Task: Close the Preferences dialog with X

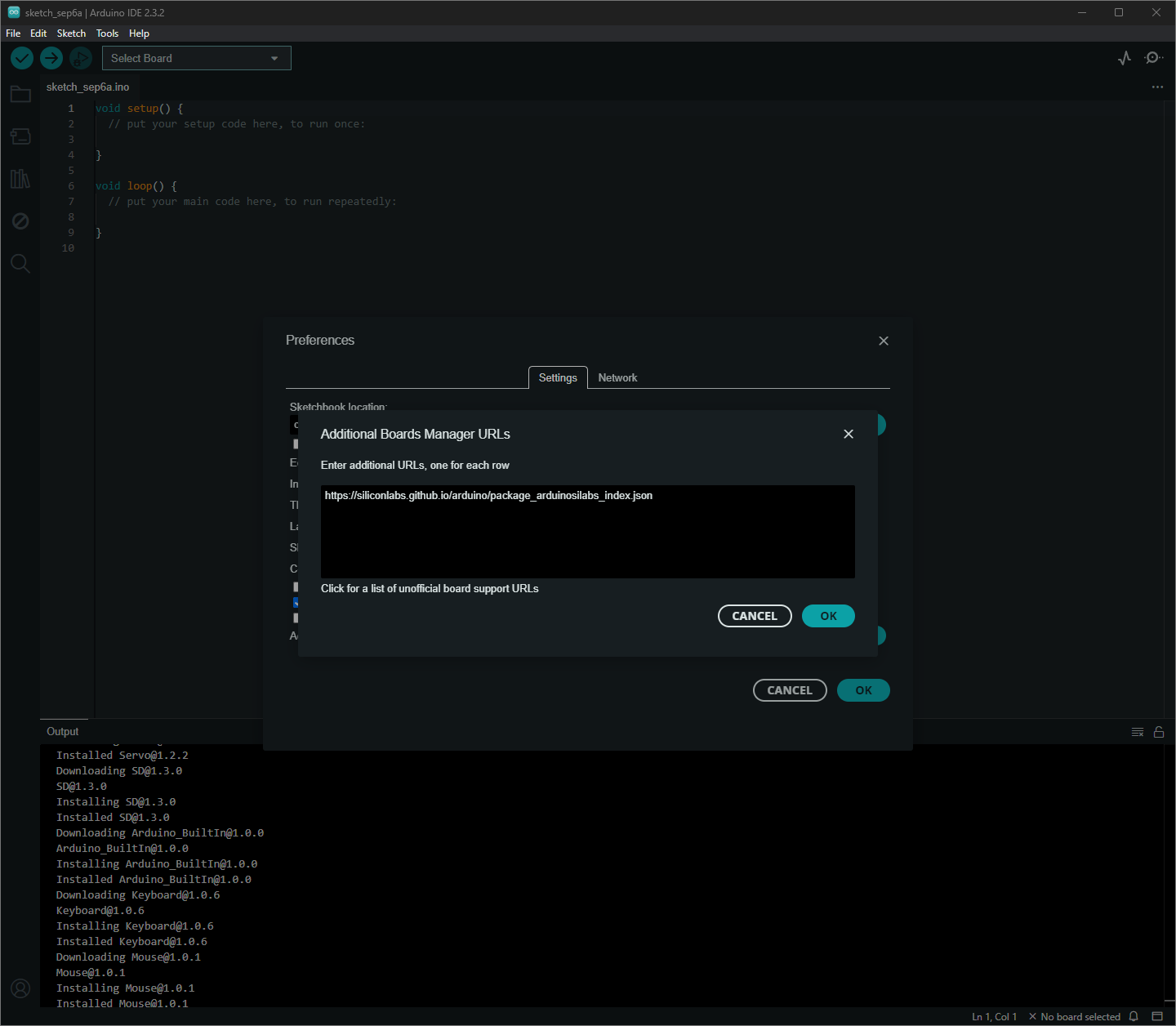Action: point(884,341)
